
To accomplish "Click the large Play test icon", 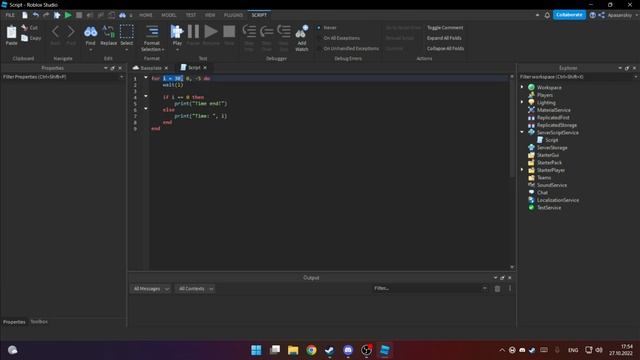I will pos(177,31).
